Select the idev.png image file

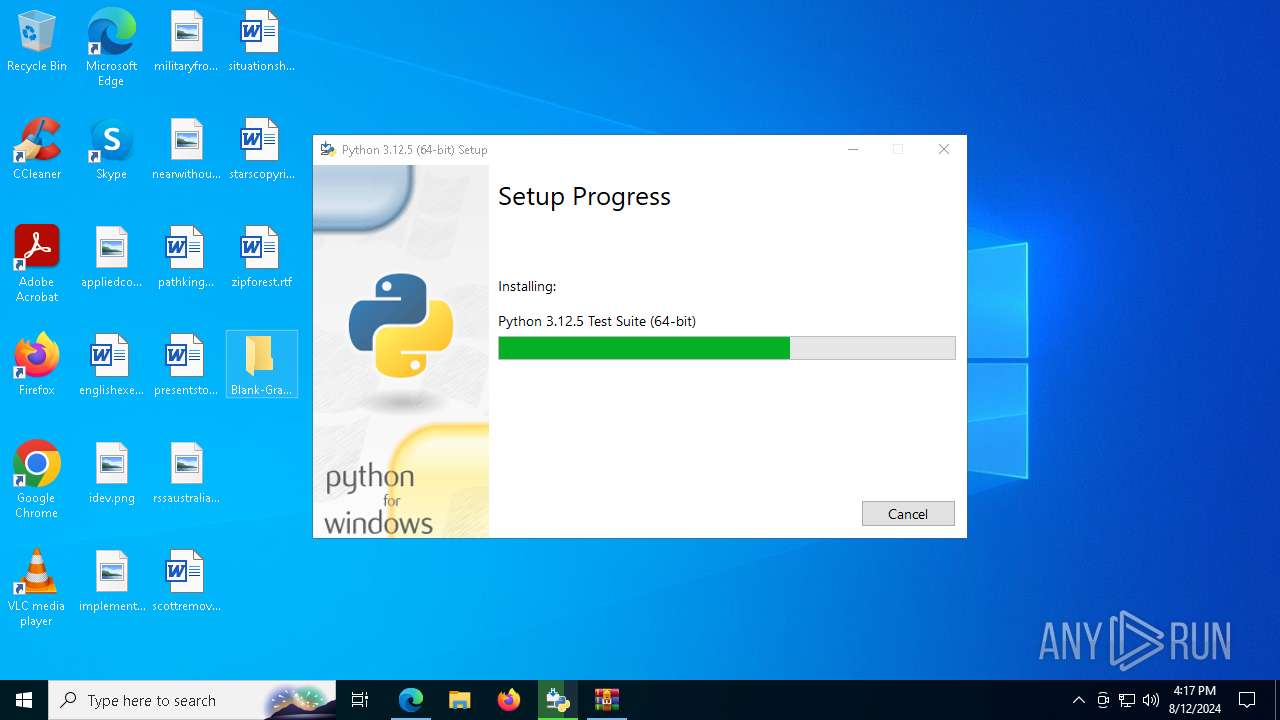111,474
